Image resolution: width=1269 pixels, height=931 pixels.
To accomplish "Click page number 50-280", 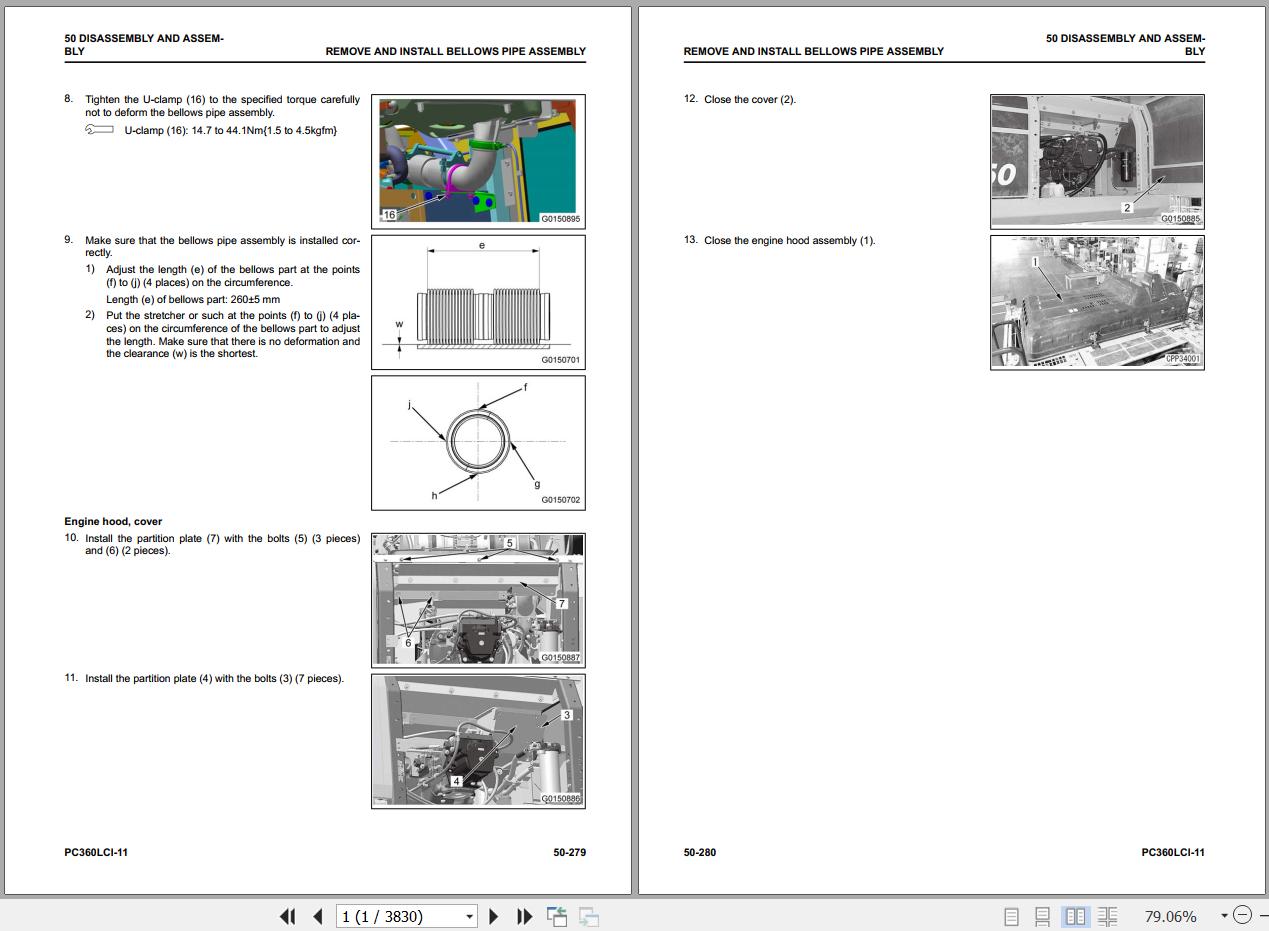I will pyautogui.click(x=700, y=853).
